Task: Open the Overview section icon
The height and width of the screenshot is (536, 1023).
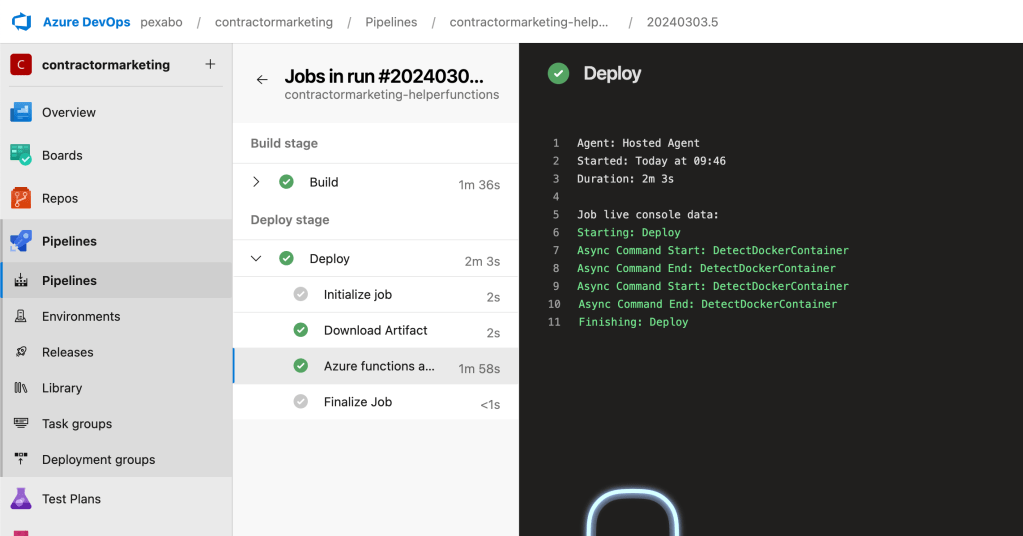Action: (x=21, y=112)
